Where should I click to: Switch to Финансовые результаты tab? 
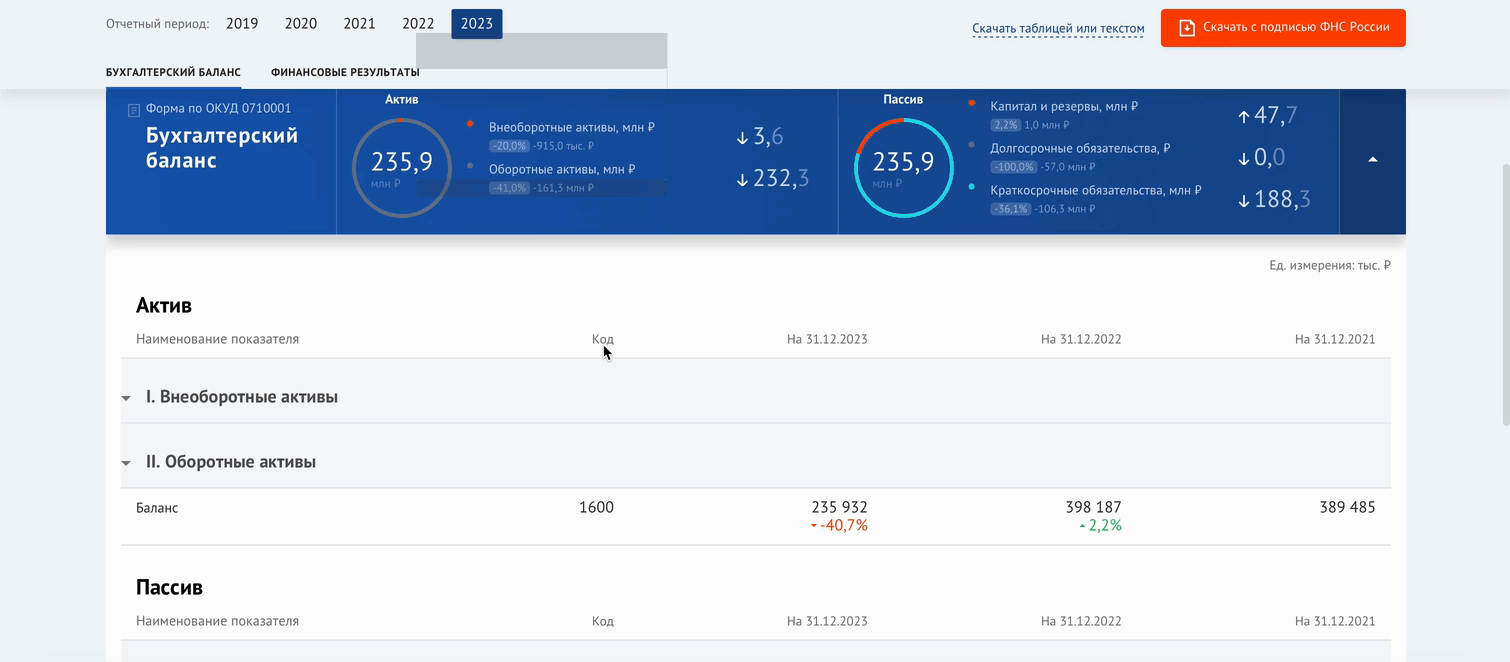pyautogui.click(x=345, y=73)
